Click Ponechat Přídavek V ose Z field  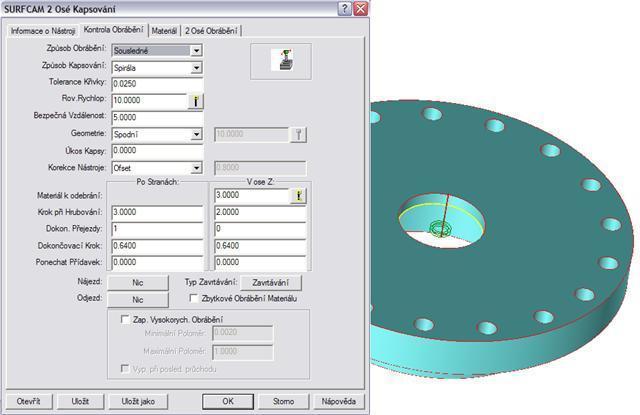(260, 263)
